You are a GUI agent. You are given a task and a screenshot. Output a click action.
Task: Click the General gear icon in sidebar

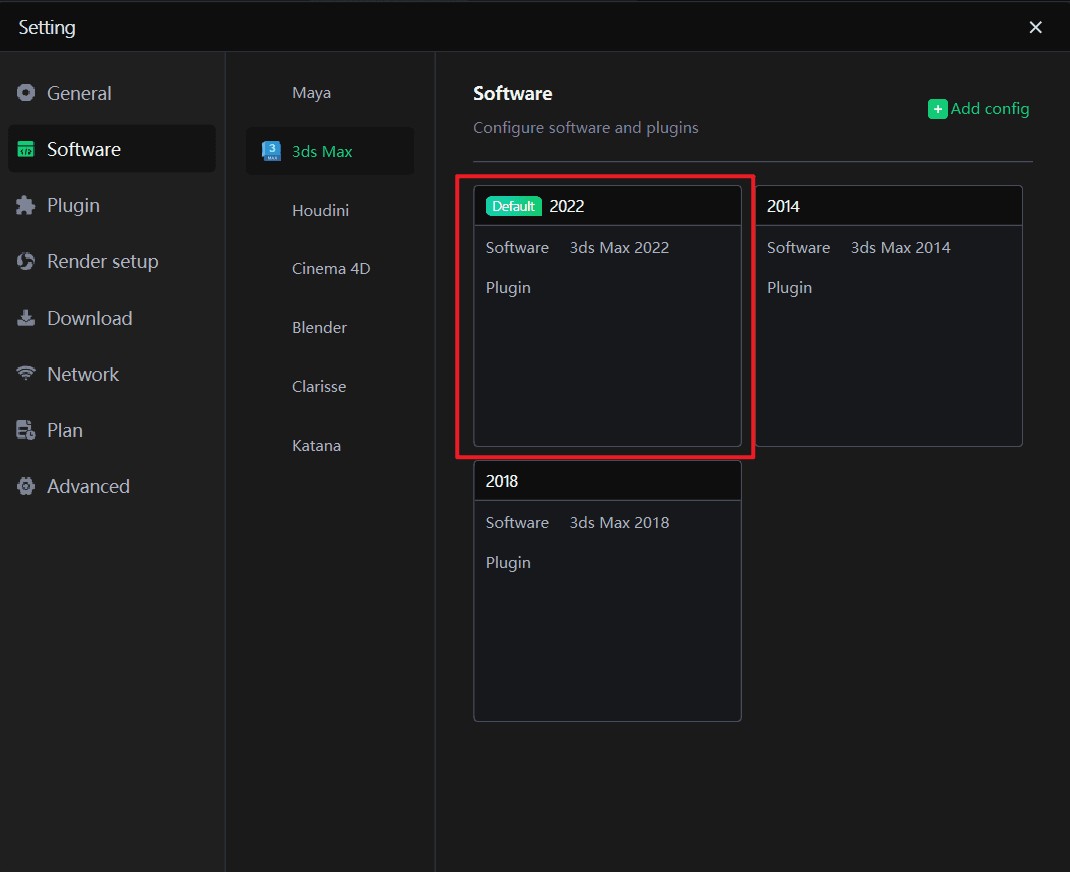pyautogui.click(x=26, y=93)
